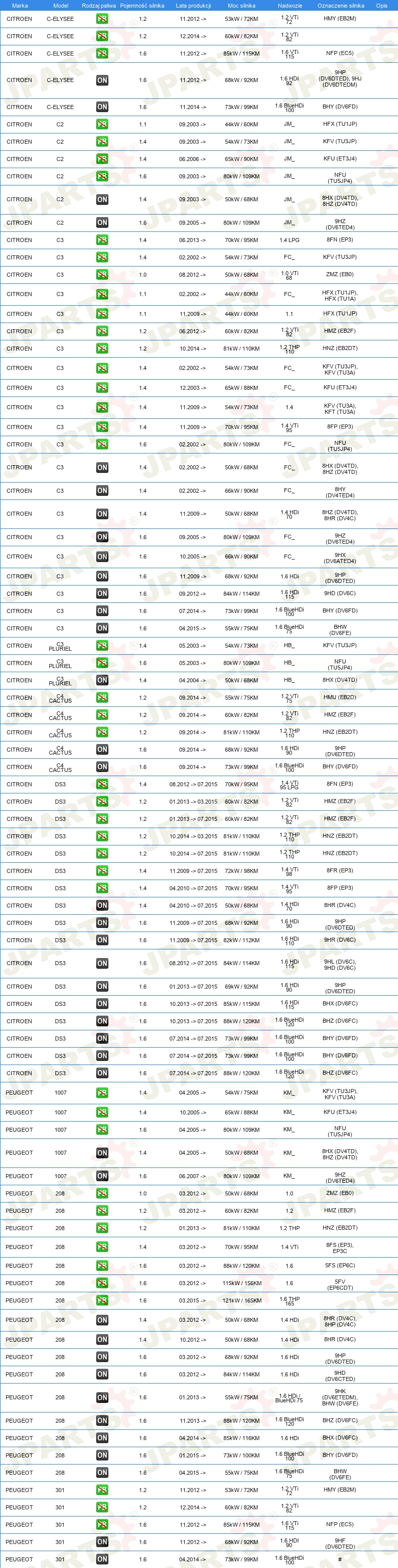Image resolution: width=398 pixels, height=1568 pixels.
Task: Click PB icon in DS3 8FN (EP3) row
Action: pos(102,785)
